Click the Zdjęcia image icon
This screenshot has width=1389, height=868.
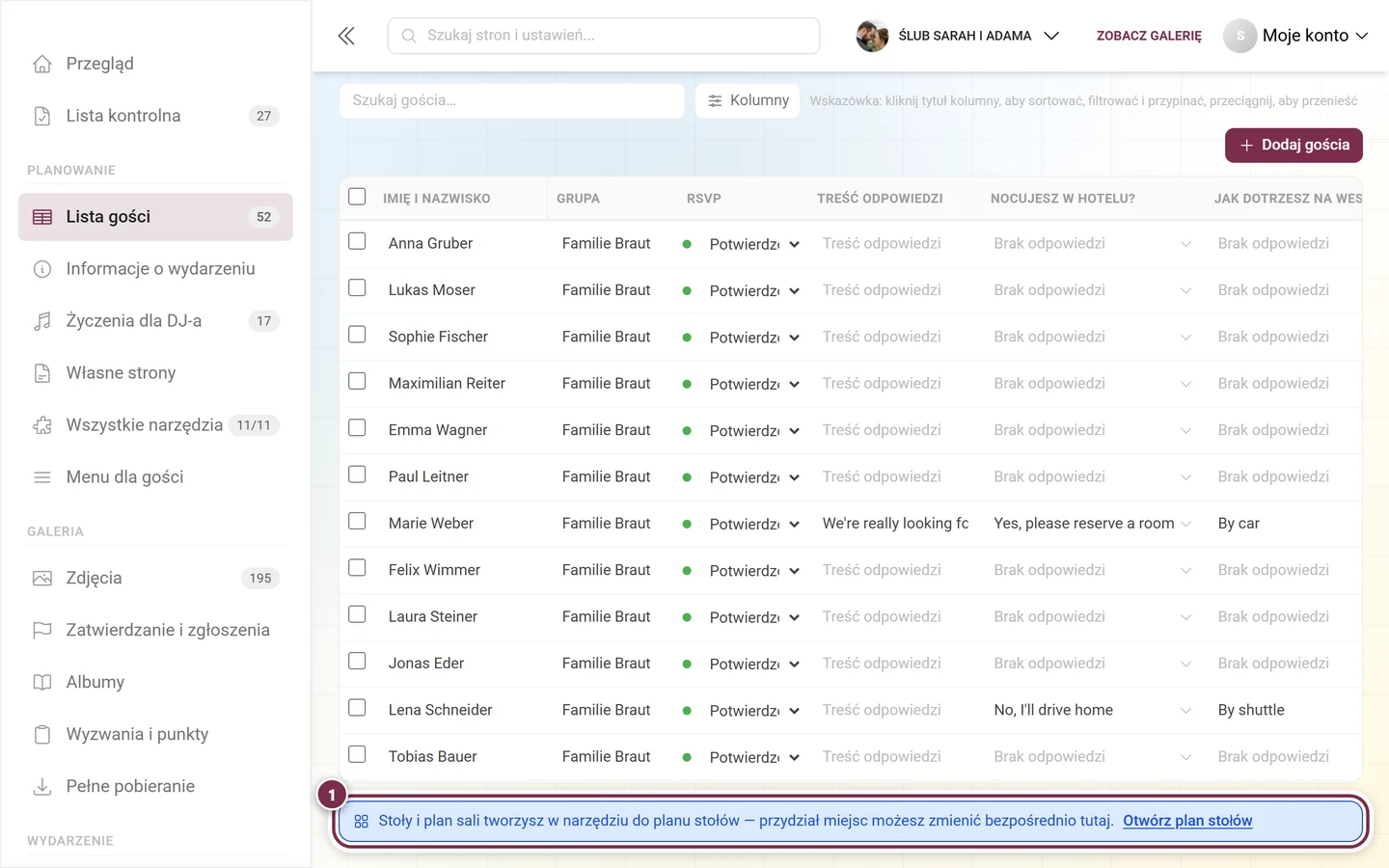coord(42,579)
